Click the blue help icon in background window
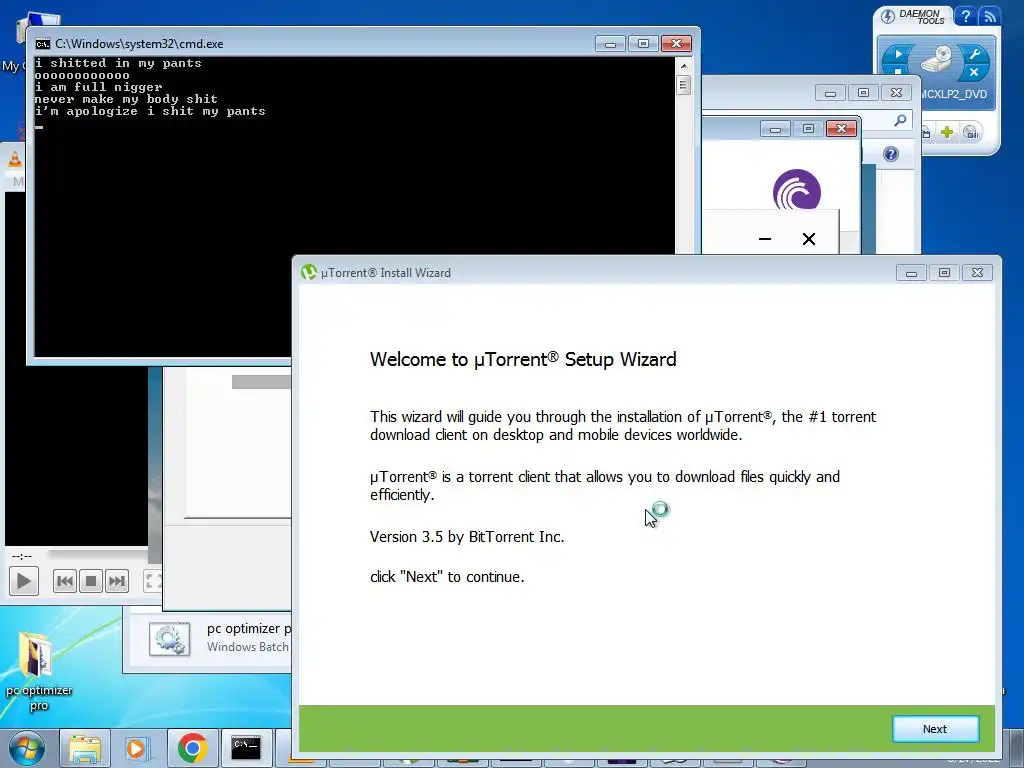The height and width of the screenshot is (768, 1024). (891, 154)
